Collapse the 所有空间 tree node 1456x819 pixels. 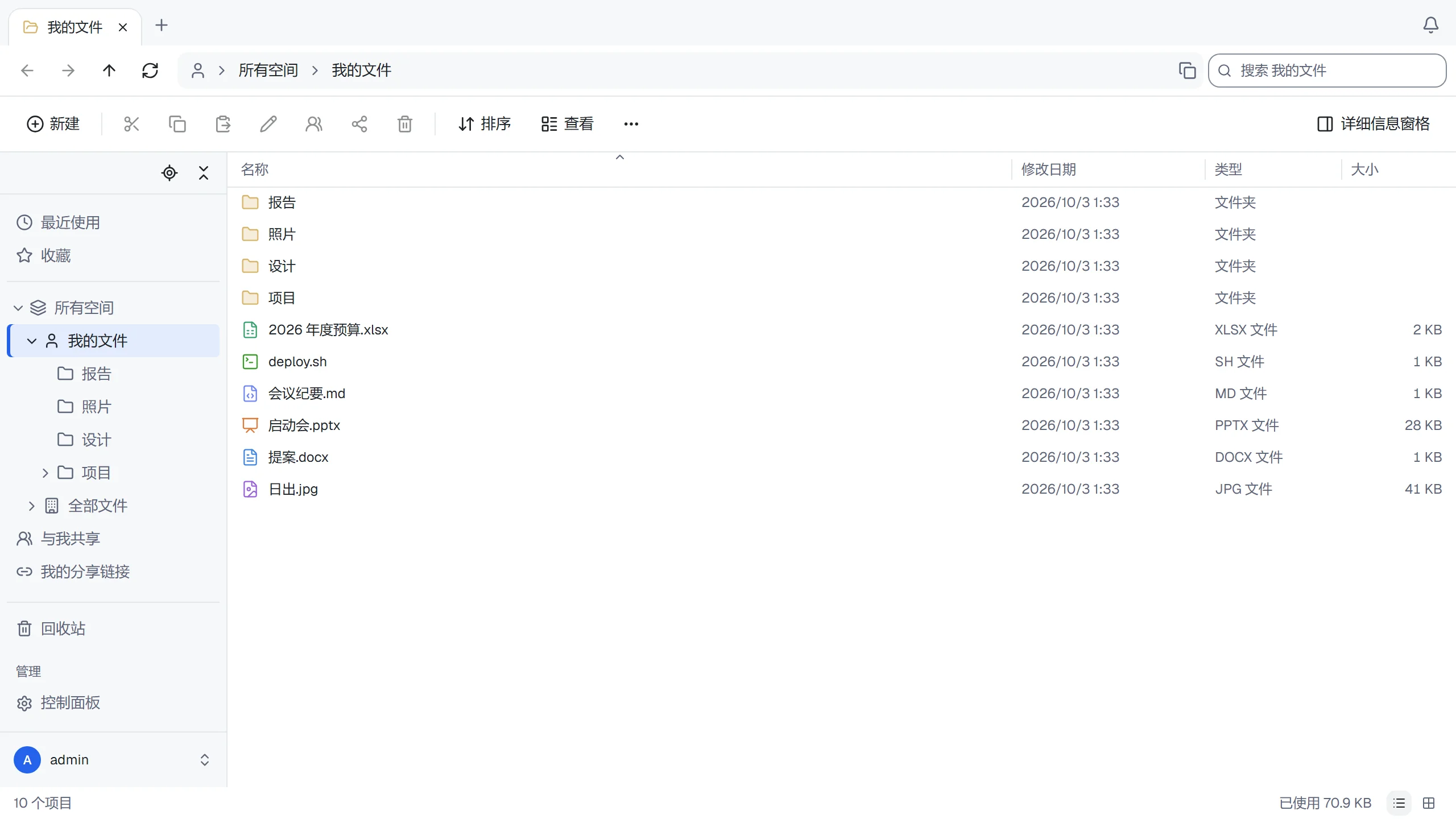click(x=18, y=308)
